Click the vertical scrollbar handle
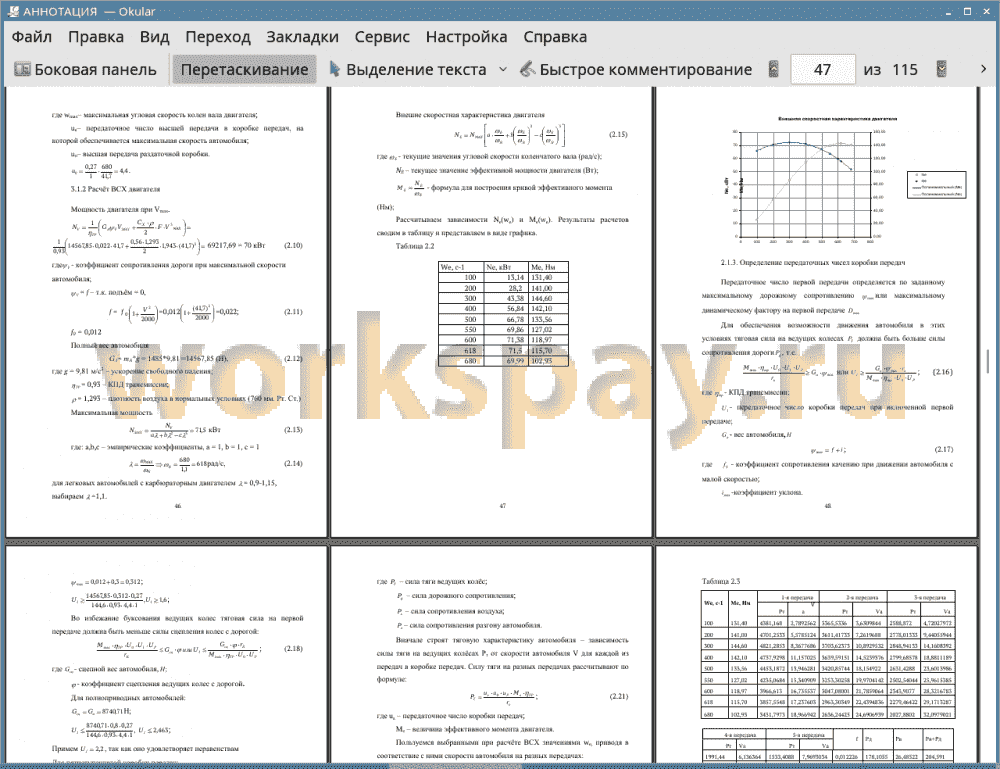The image size is (1000, 769). pyautogui.click(x=987, y=361)
